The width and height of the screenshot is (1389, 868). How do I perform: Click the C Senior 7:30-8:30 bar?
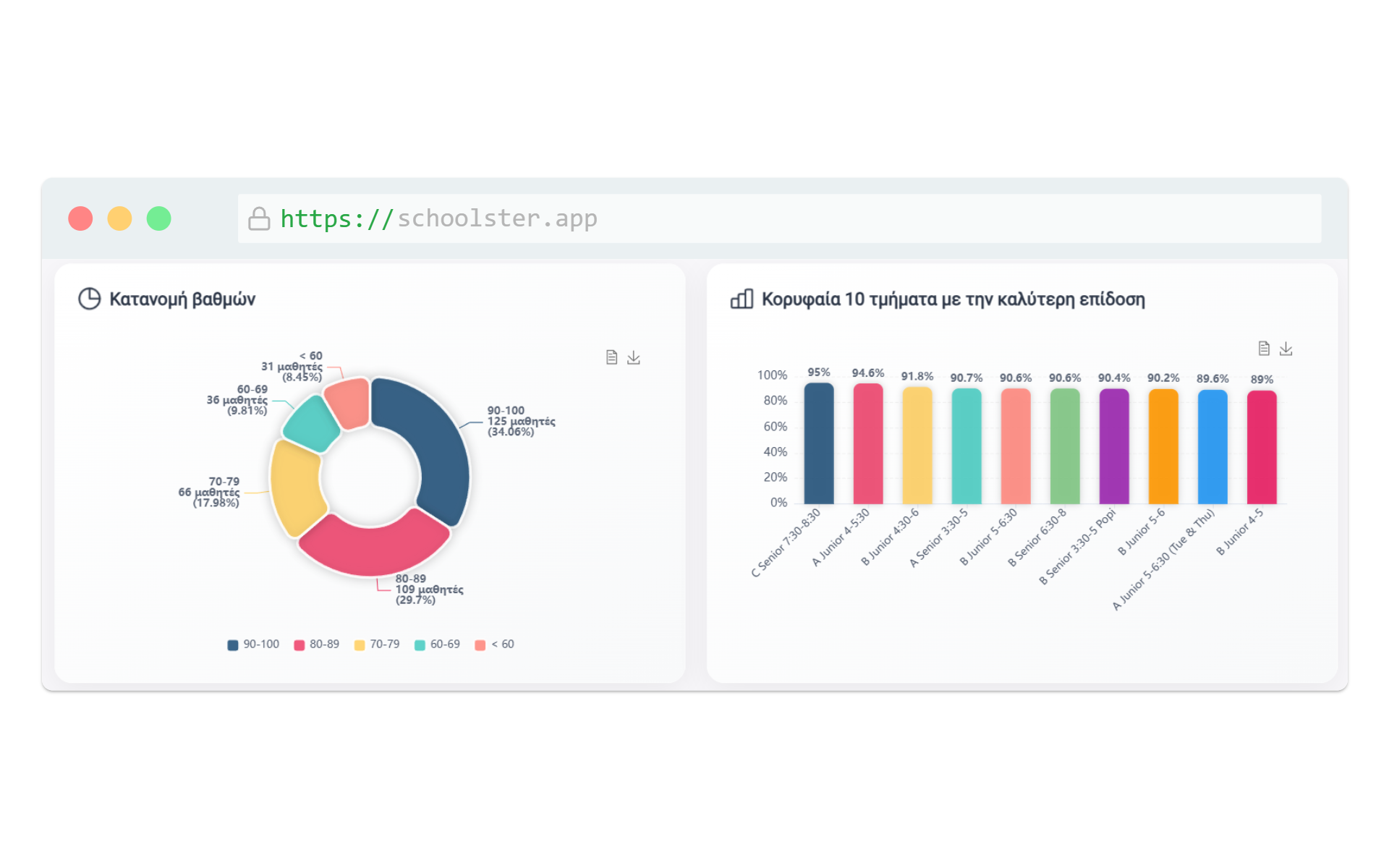coord(819,443)
